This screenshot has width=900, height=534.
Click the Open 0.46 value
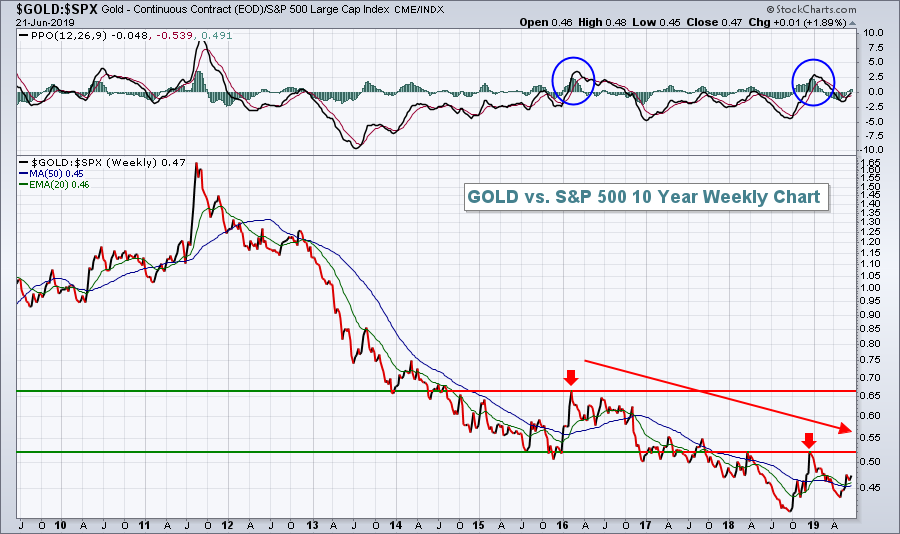[x=546, y=22]
